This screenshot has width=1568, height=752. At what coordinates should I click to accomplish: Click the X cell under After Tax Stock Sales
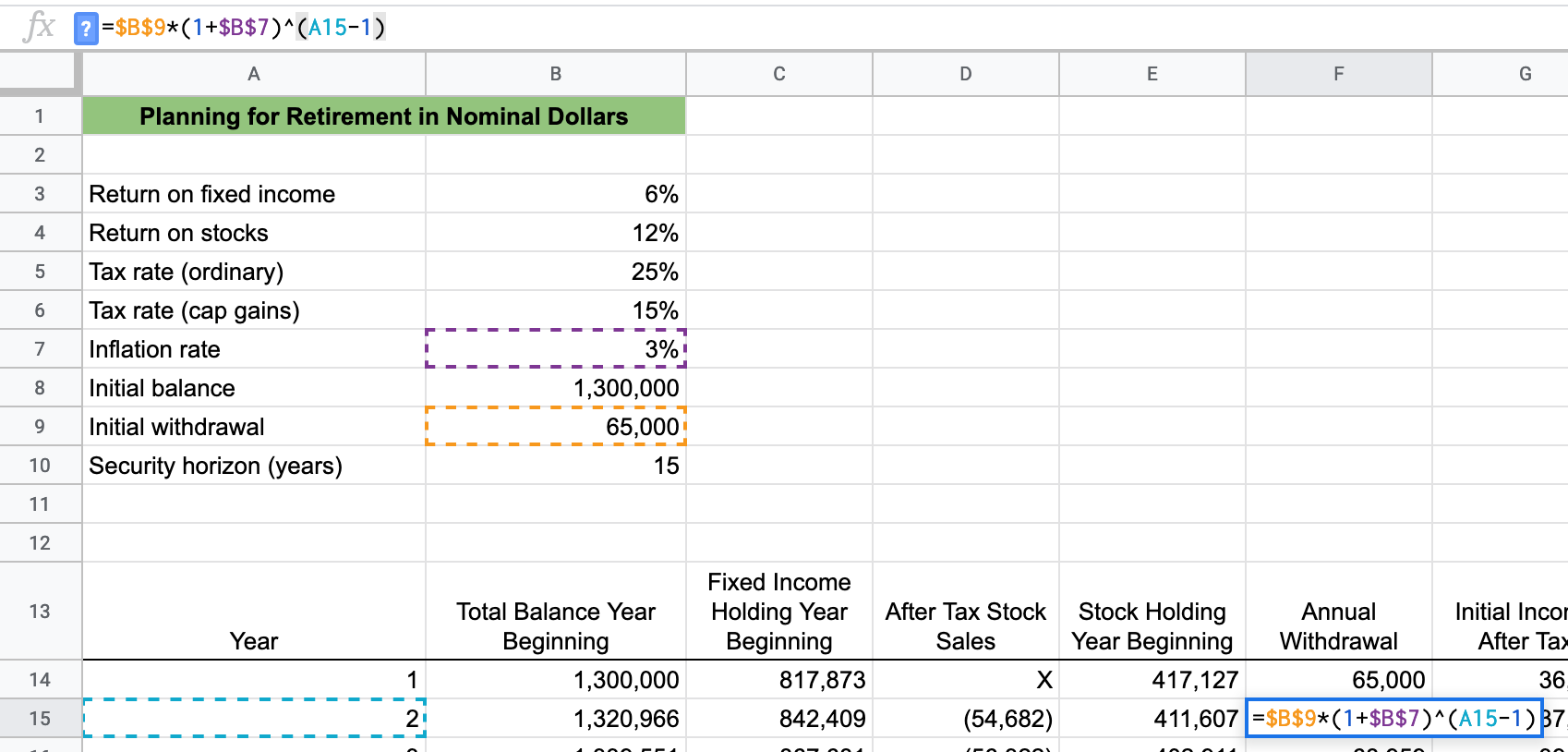point(966,680)
